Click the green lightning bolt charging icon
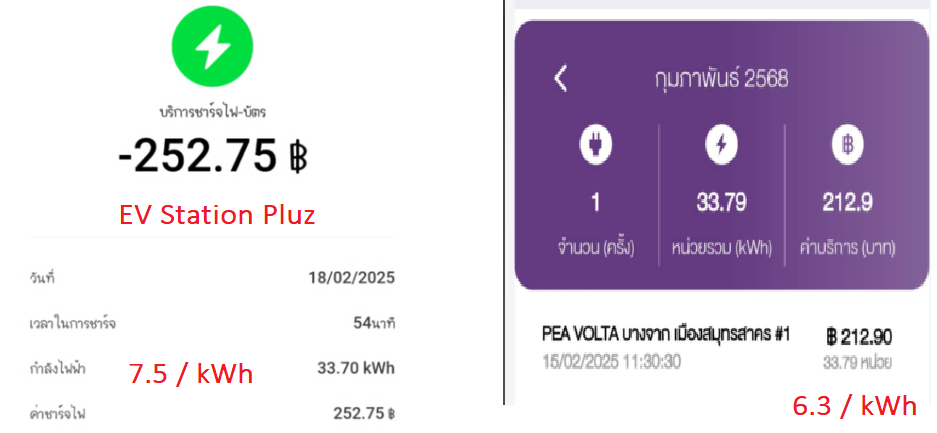 click(x=212, y=46)
